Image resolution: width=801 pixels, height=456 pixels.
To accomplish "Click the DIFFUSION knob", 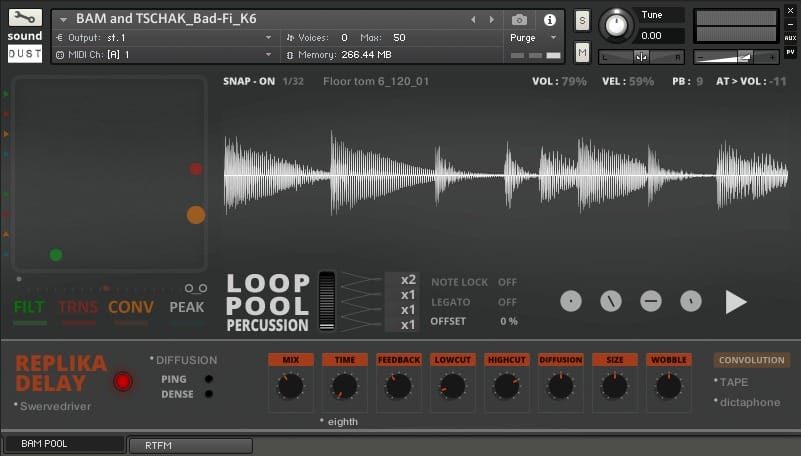I will tap(560, 386).
